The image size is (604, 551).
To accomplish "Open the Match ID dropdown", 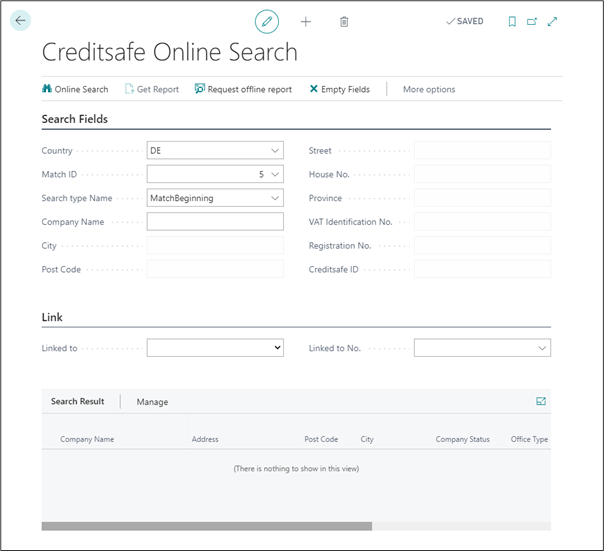I will point(275,174).
